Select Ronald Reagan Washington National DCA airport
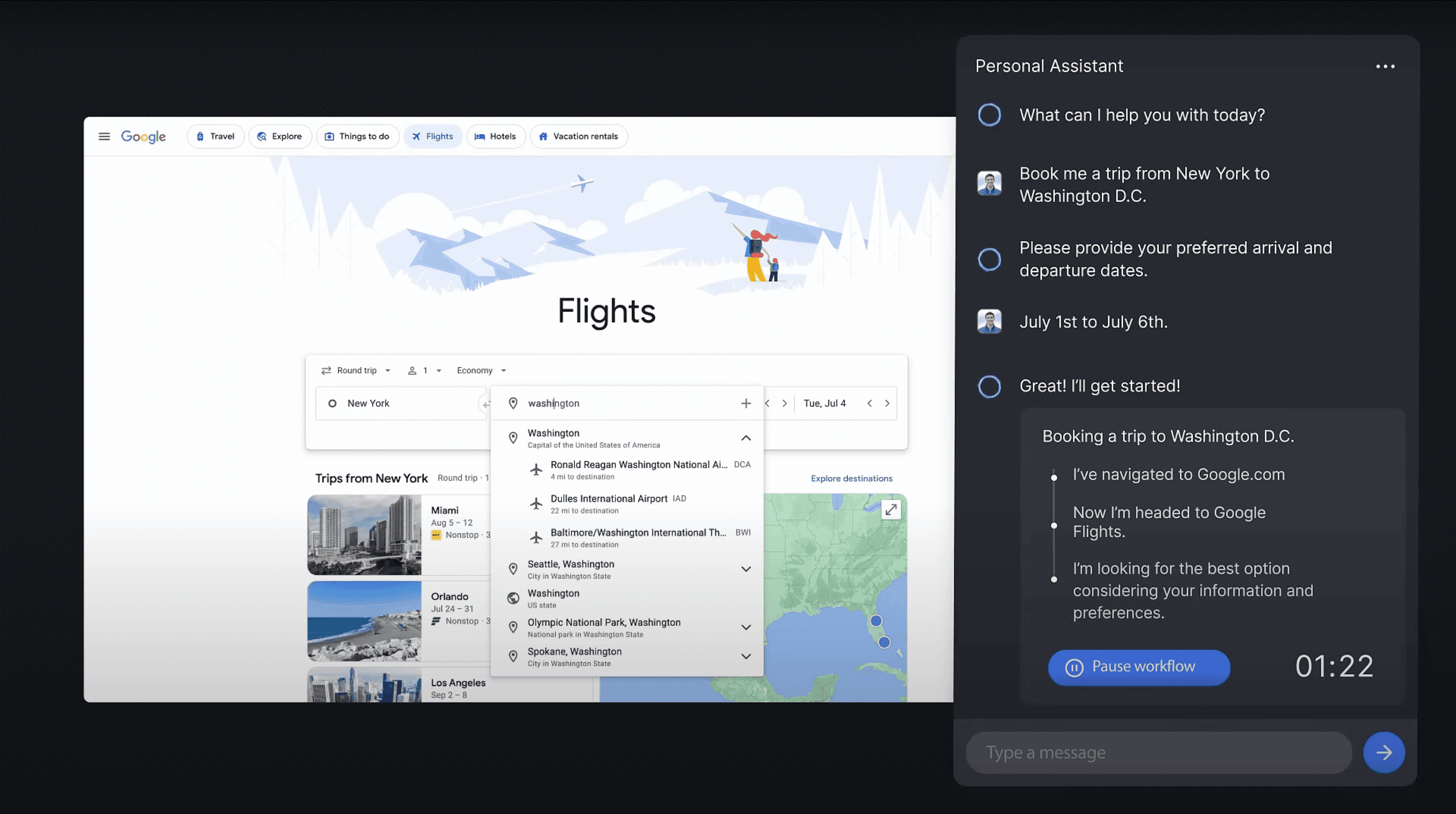Image resolution: width=1456 pixels, height=814 pixels. click(639, 470)
